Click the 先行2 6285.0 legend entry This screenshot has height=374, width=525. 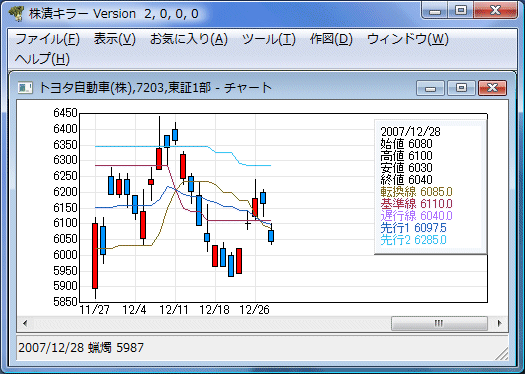pos(414,240)
